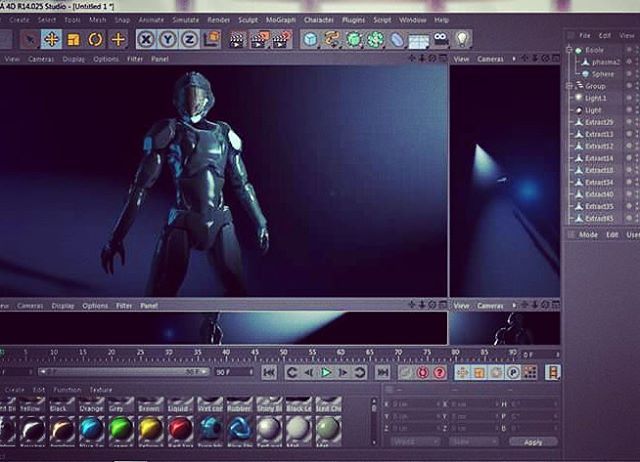
Task: Click the dotted PLA key icon
Action: click(x=530, y=372)
